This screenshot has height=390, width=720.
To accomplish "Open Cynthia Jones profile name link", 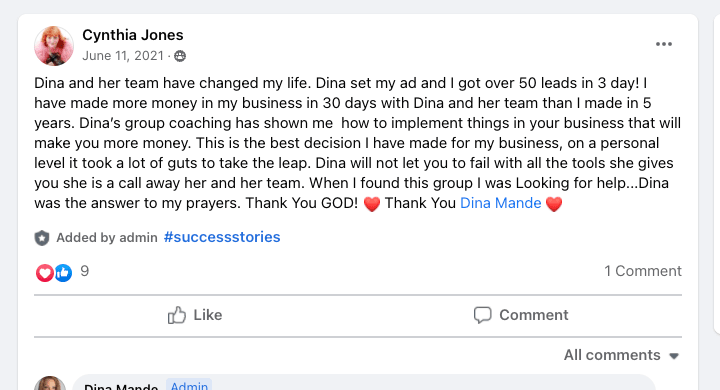I will (x=133, y=35).
